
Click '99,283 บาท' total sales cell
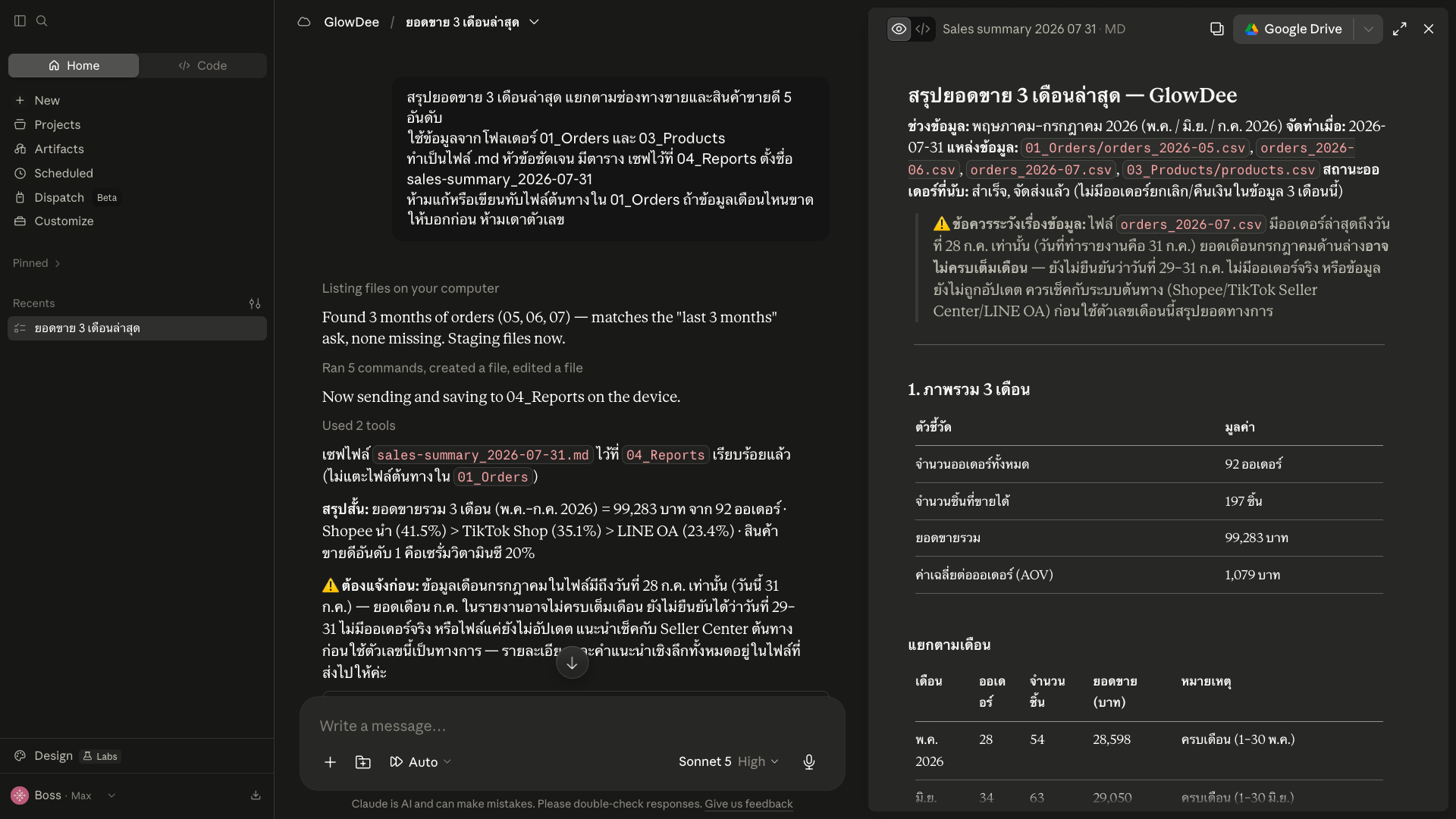(x=1257, y=538)
